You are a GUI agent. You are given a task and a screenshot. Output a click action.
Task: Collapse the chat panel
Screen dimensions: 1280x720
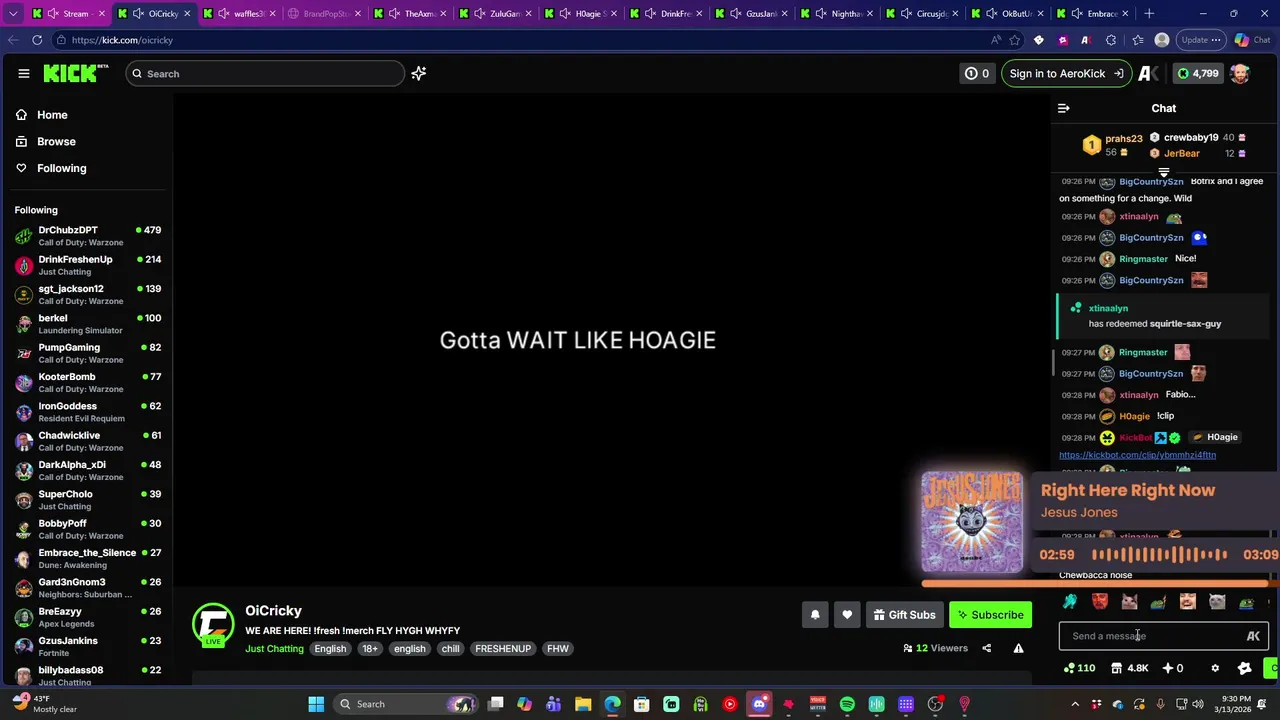[x=1064, y=108]
